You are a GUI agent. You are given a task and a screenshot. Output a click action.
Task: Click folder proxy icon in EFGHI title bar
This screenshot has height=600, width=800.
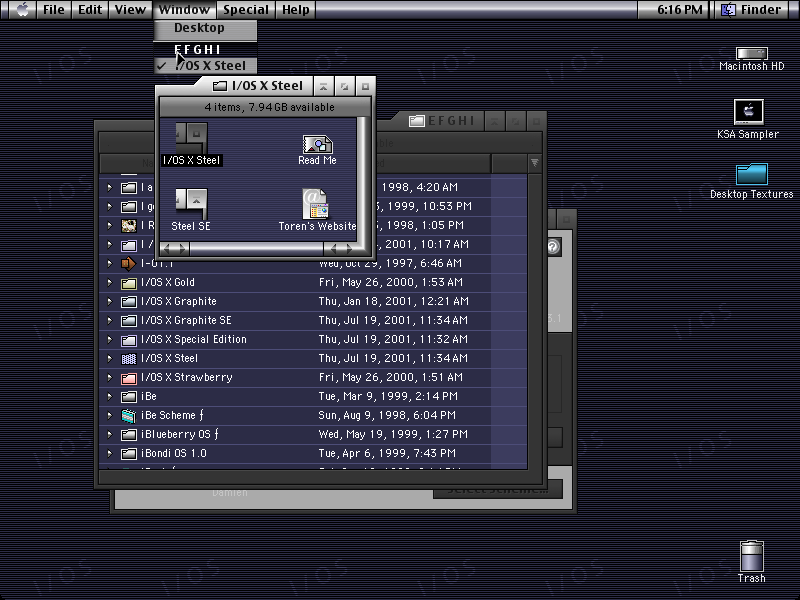(417, 121)
